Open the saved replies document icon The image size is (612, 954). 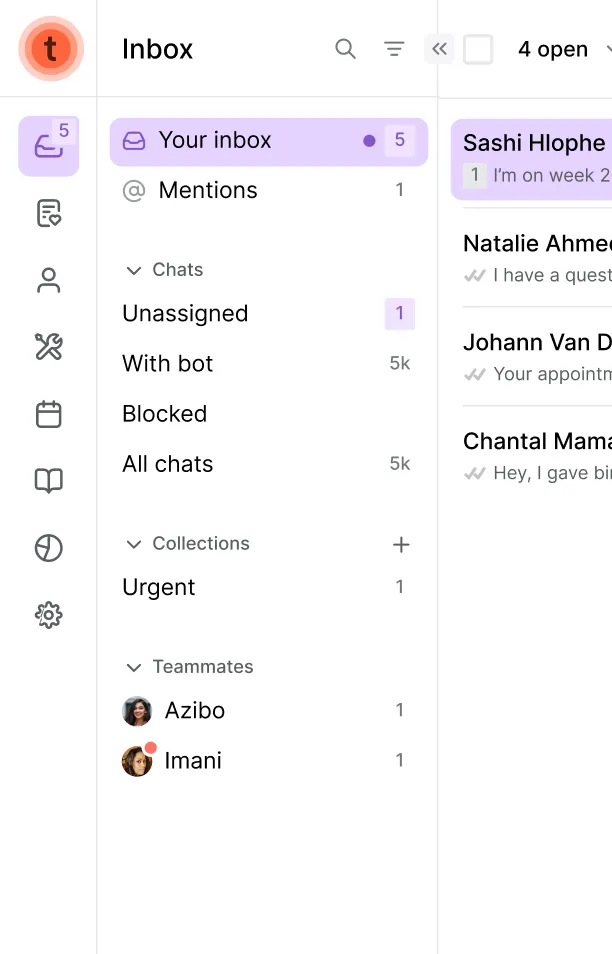[x=48, y=213]
